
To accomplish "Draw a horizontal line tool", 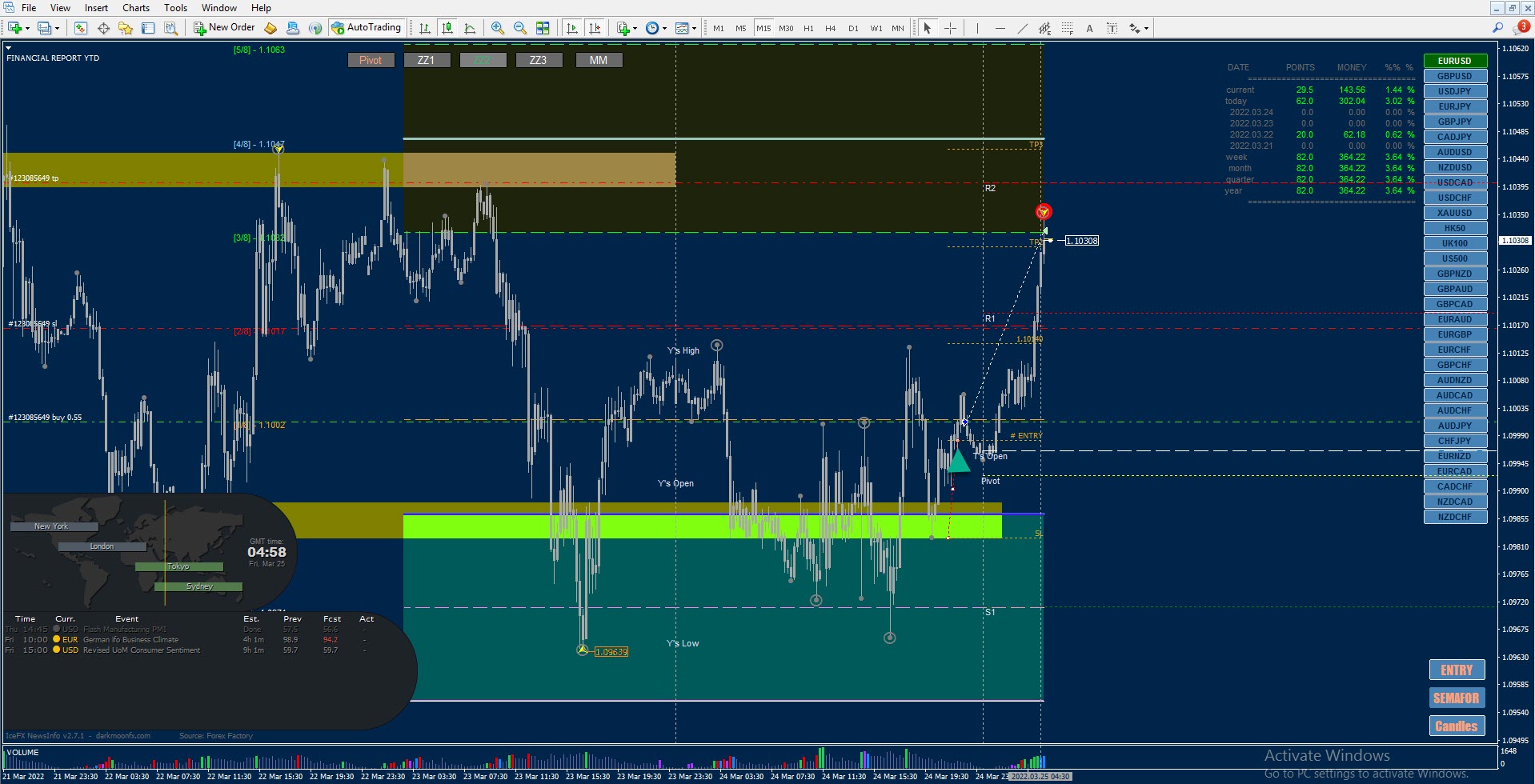I will pos(1000,28).
